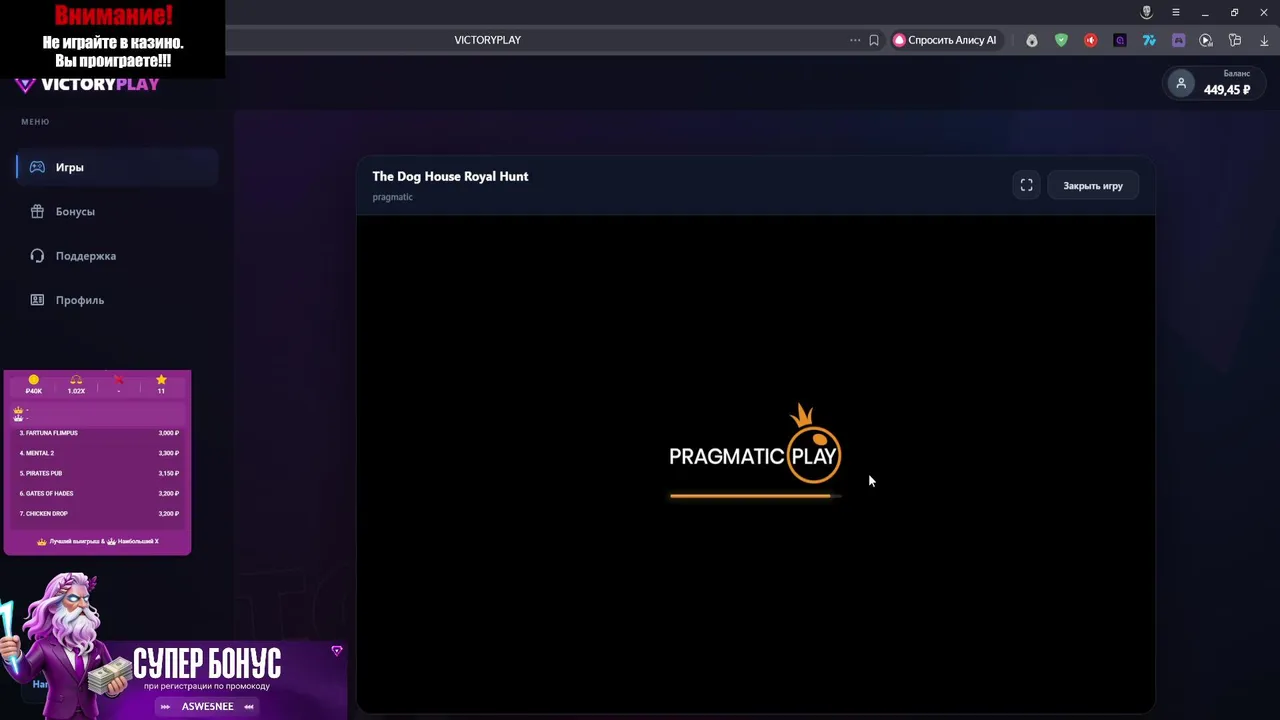1280x720 pixels.
Task: Open the purple gamepad extension icon
Action: [1178, 40]
